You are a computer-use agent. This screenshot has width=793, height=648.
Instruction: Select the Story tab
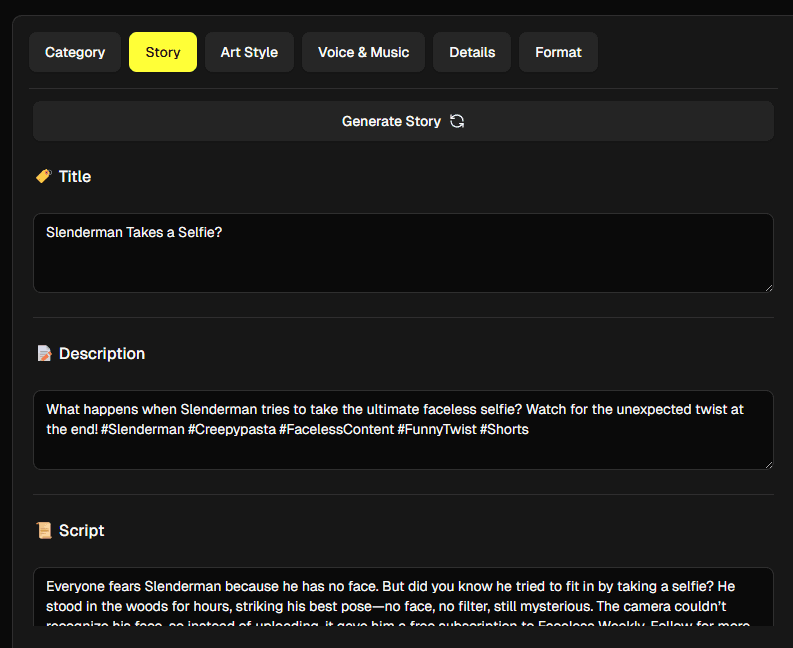(163, 52)
